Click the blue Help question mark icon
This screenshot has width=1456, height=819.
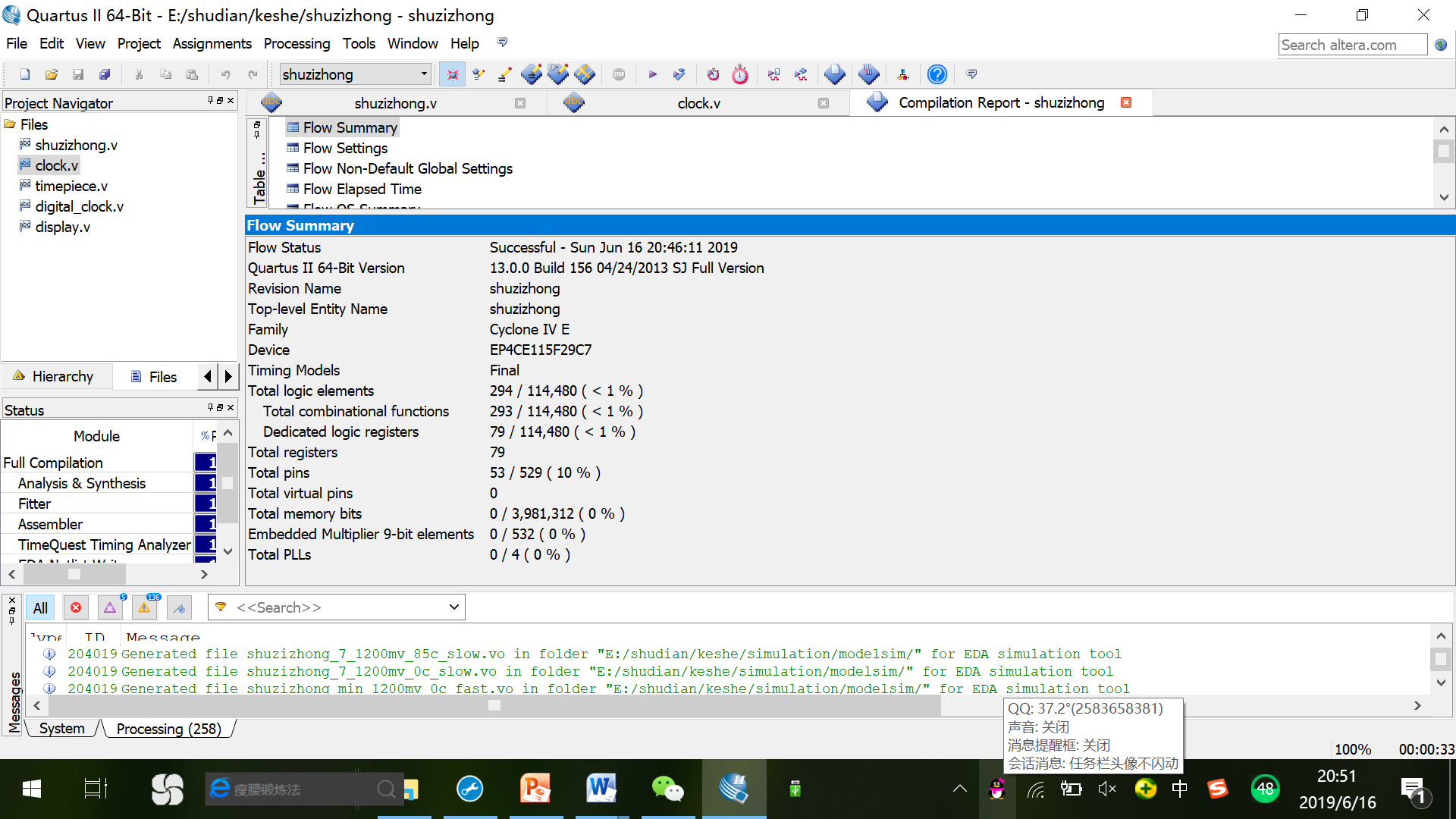point(937,74)
